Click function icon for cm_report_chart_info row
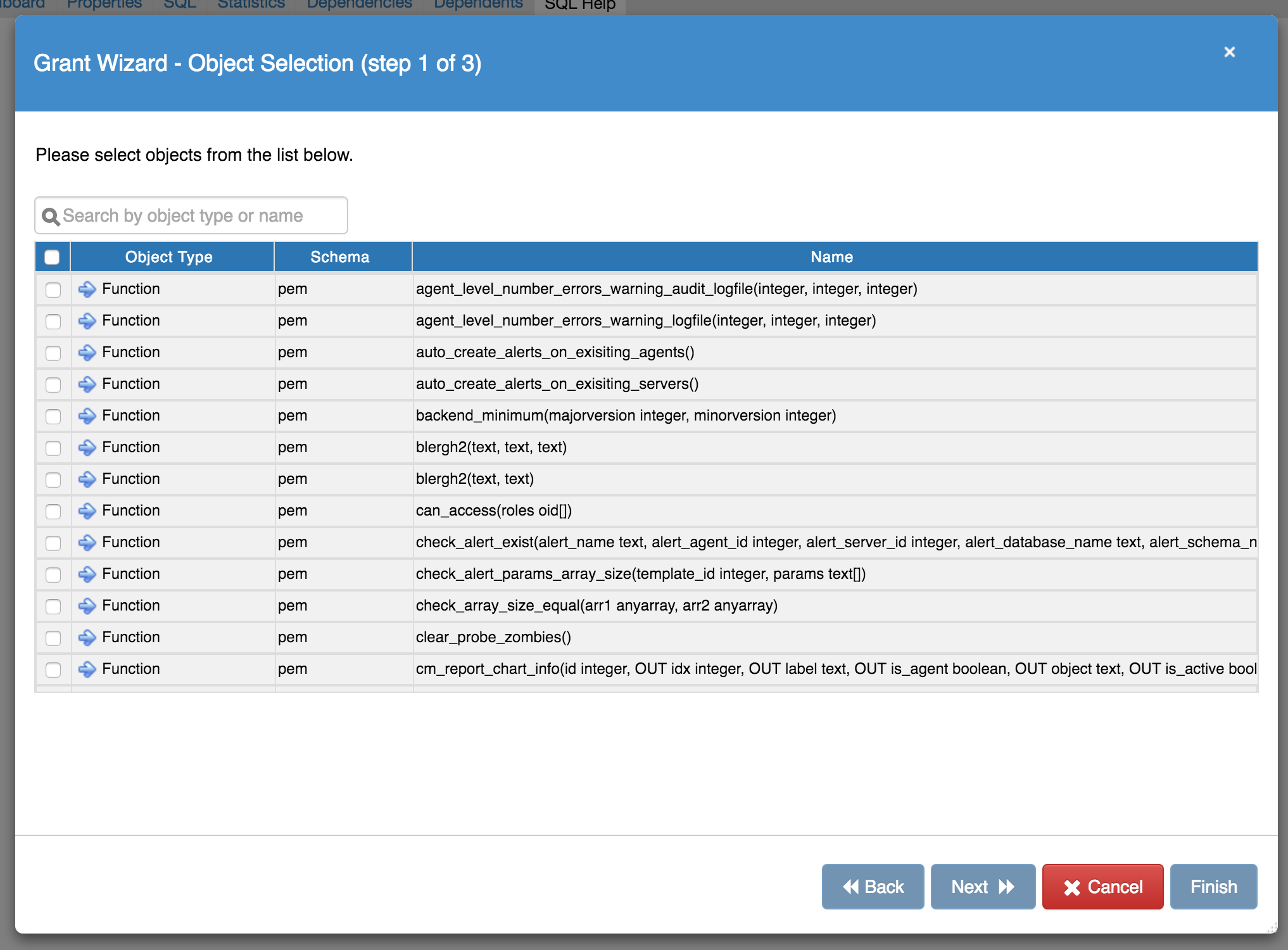 tap(87, 669)
